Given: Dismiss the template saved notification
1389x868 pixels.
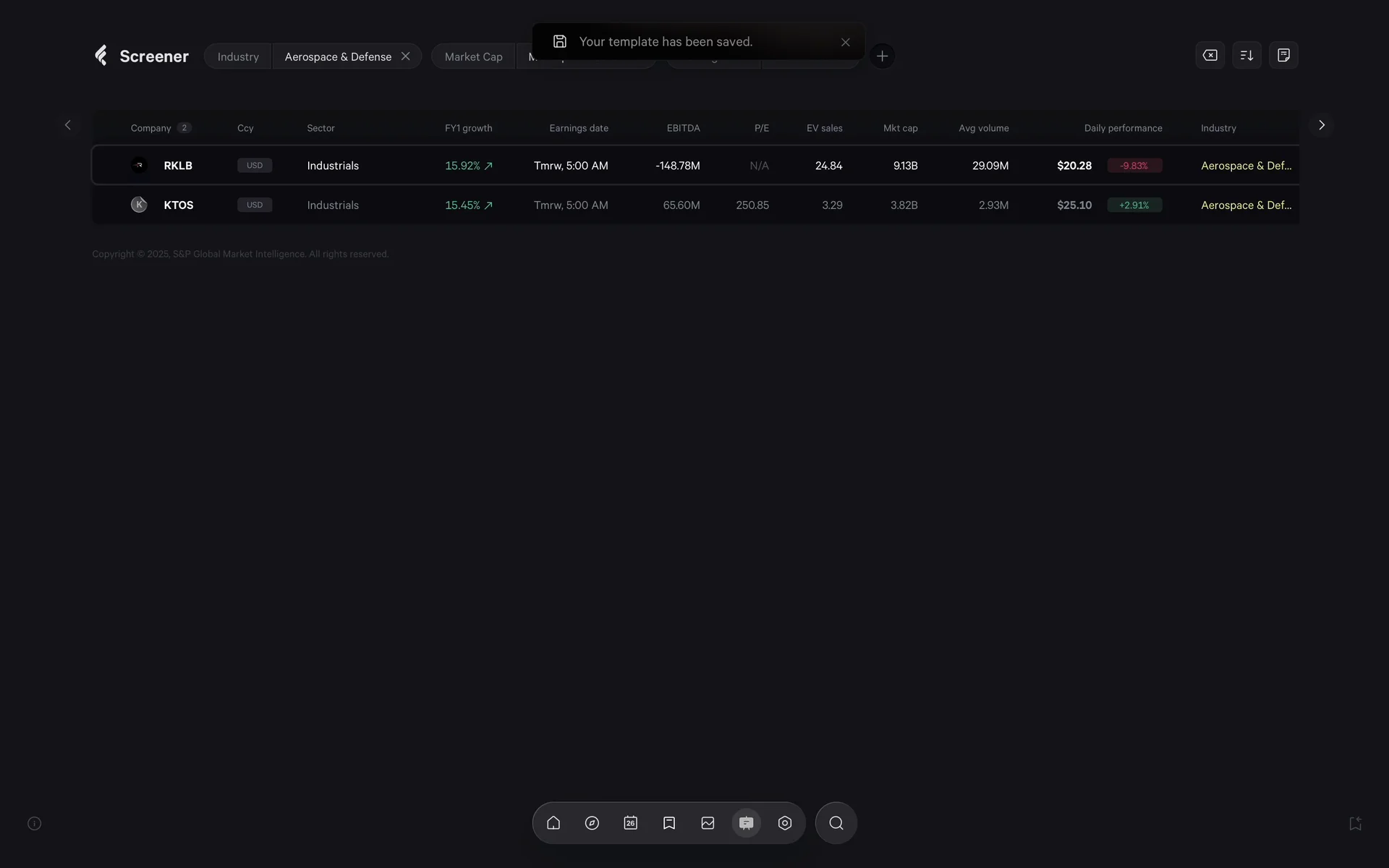Looking at the screenshot, I should coord(845,42).
